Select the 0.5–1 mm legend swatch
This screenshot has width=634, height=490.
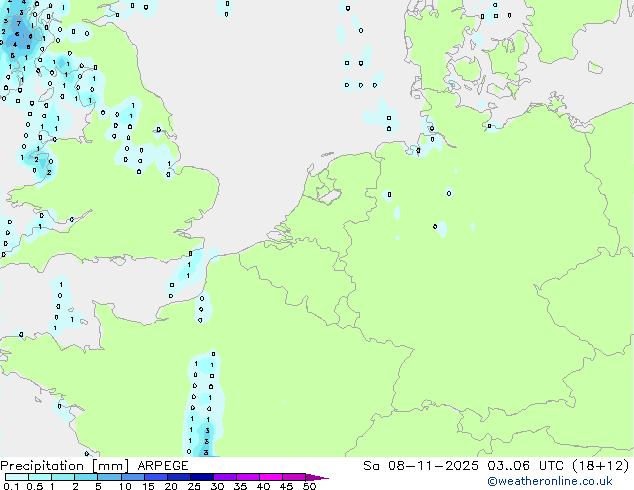[x=40, y=477]
